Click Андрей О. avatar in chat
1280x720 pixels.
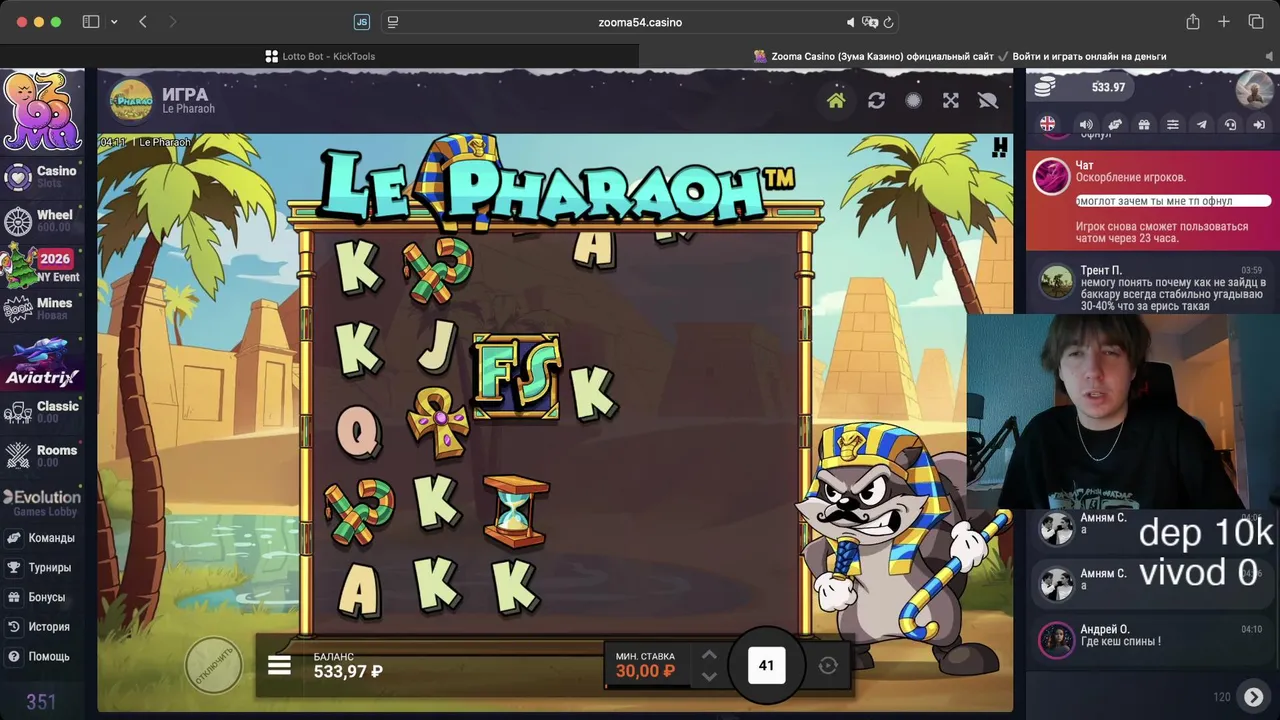[1056, 640]
